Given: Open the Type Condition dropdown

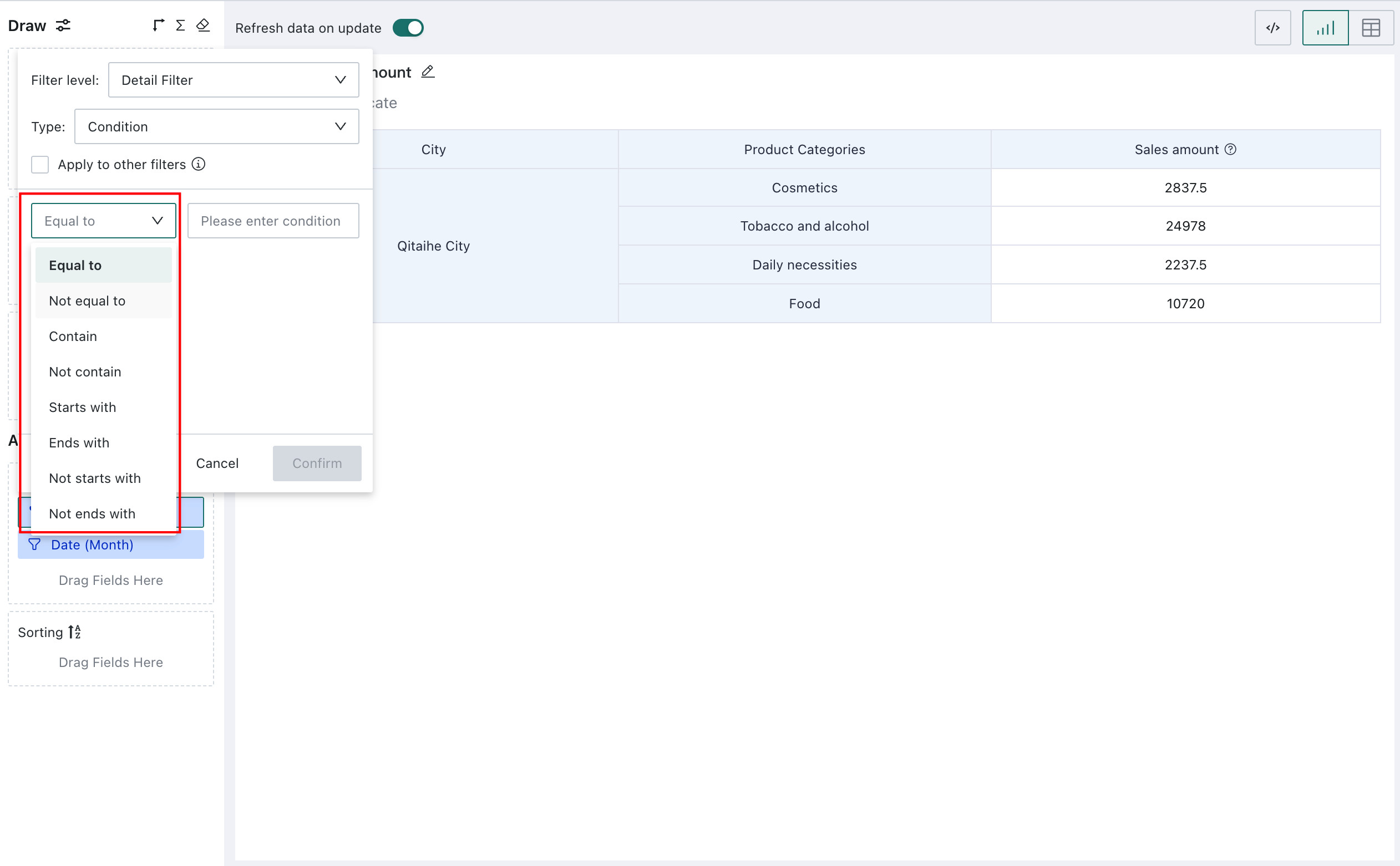Looking at the screenshot, I should tap(216, 126).
